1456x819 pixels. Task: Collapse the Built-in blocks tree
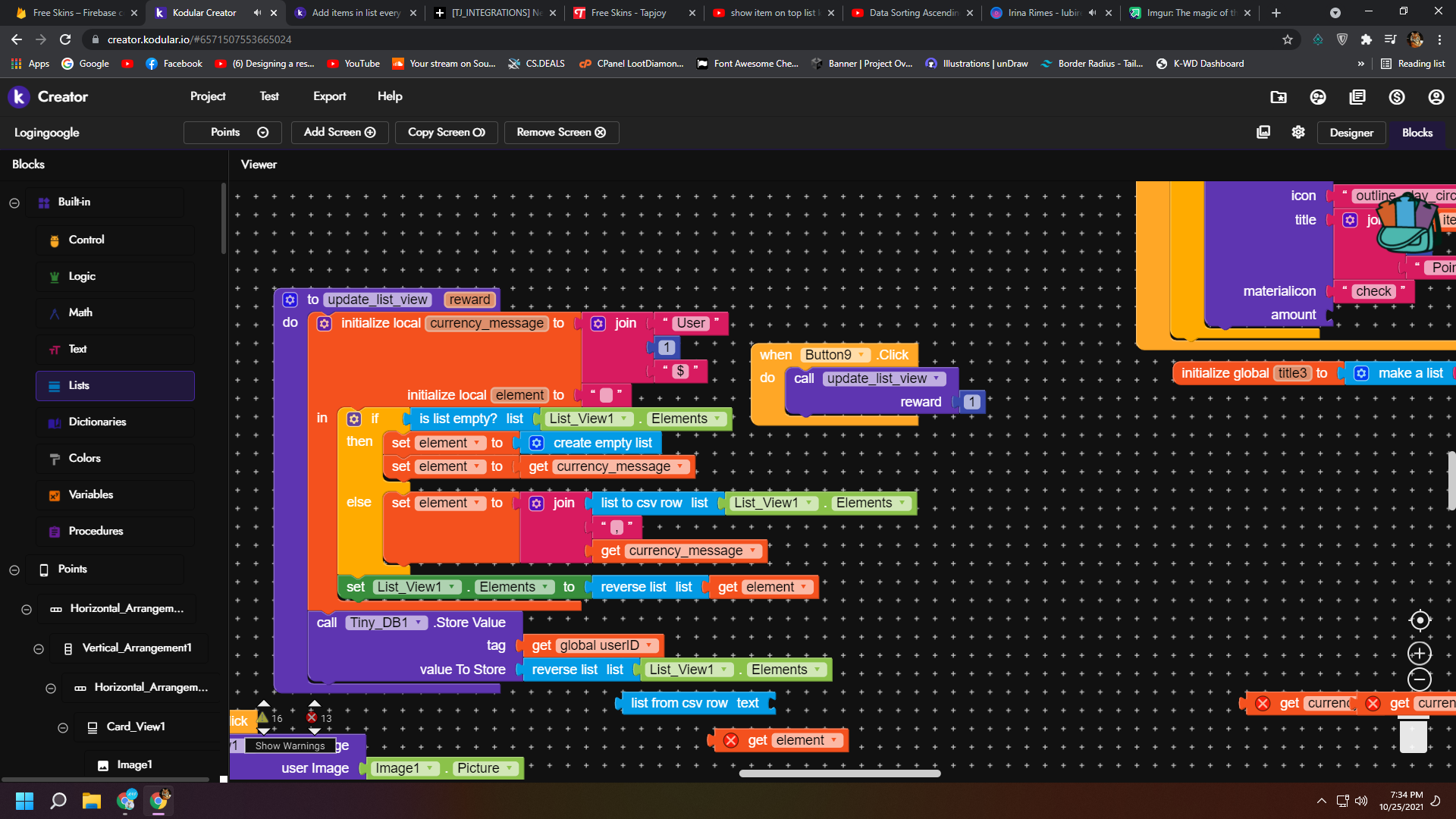click(14, 202)
